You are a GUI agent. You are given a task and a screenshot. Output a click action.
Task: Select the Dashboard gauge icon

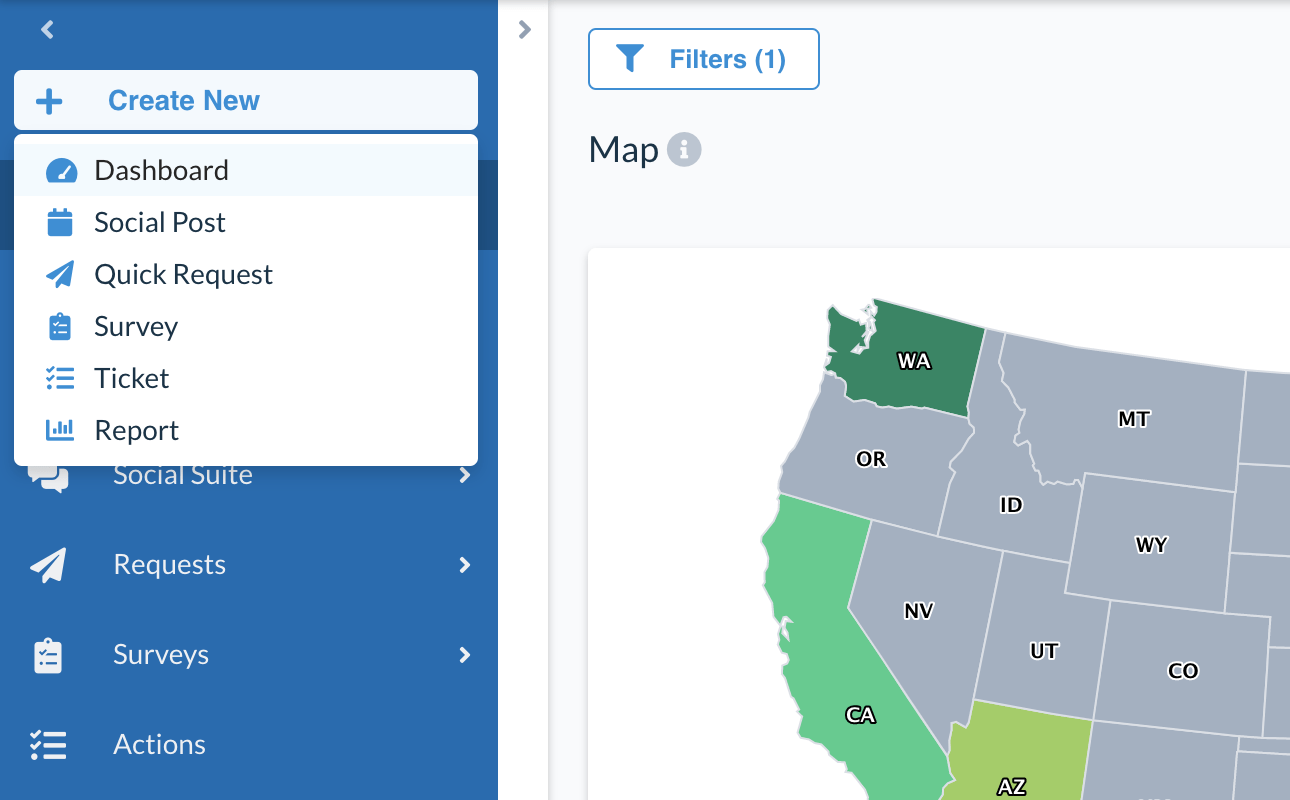pyautogui.click(x=60, y=170)
